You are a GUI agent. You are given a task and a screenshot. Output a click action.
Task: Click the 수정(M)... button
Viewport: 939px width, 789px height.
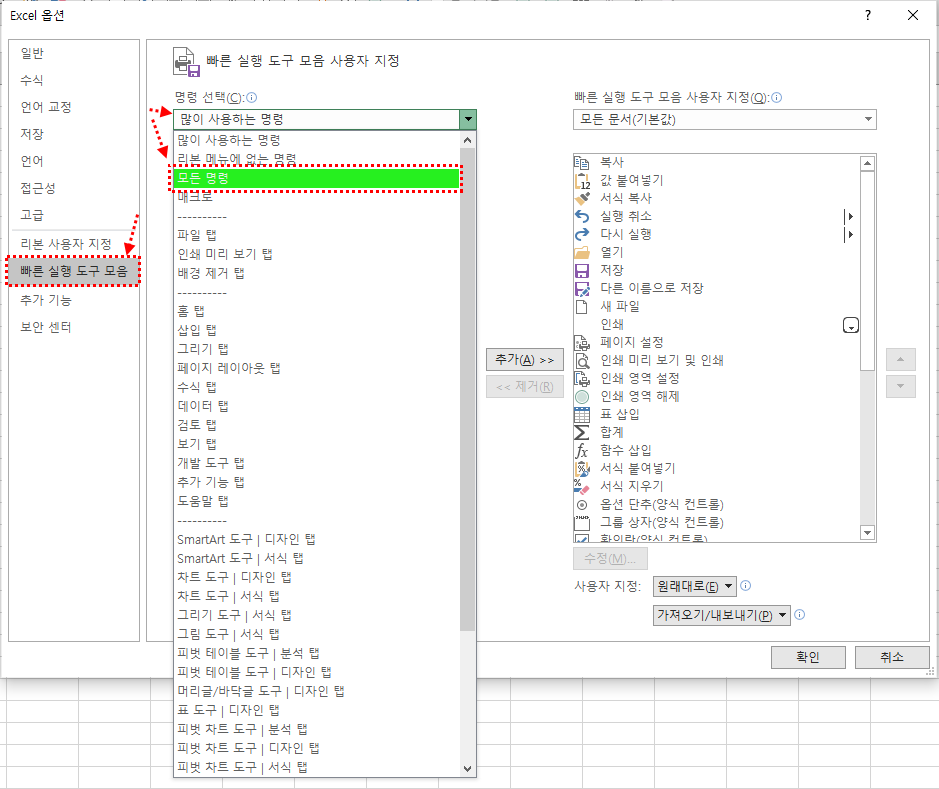click(x=610, y=559)
